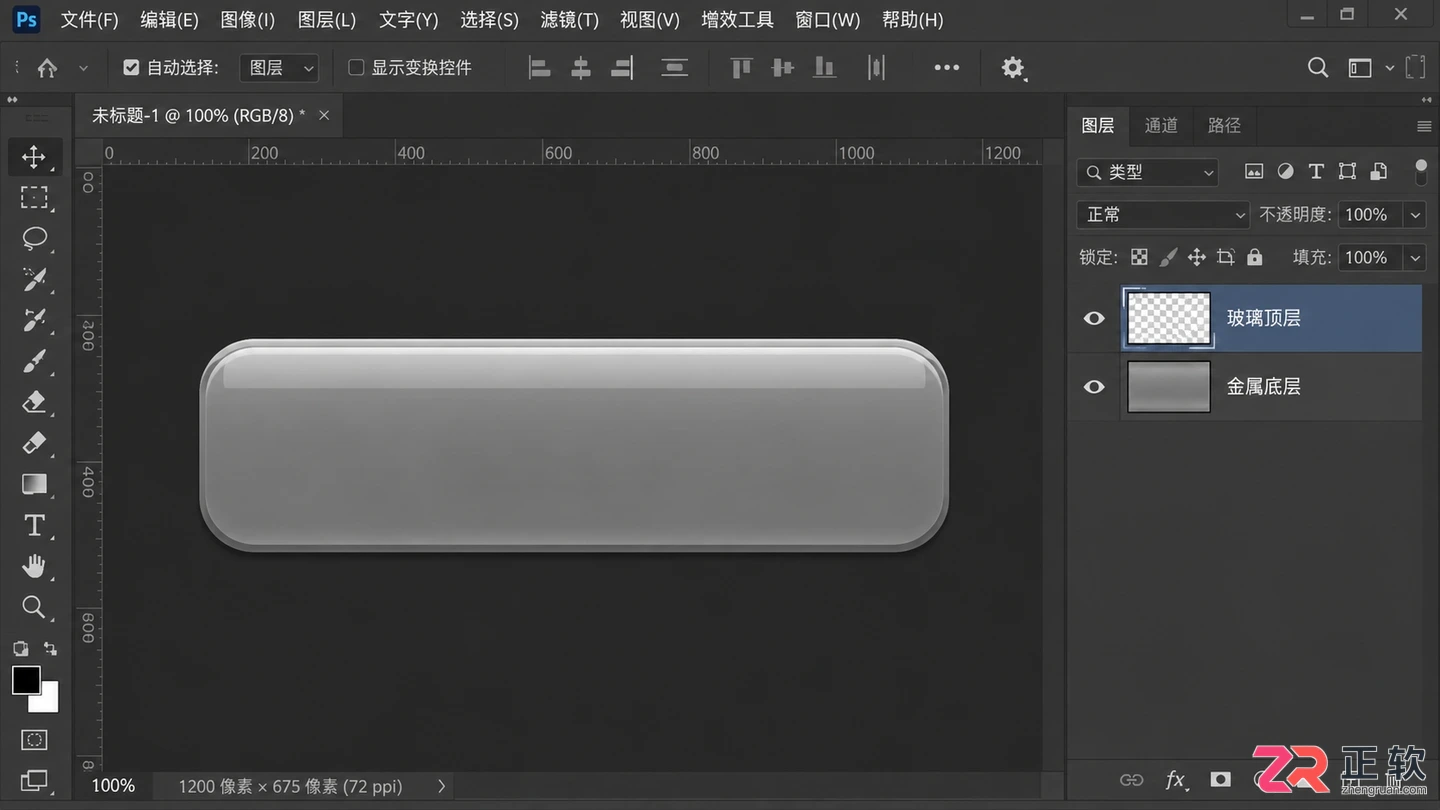Select the Background Eraser tool below Eraser

34,443
